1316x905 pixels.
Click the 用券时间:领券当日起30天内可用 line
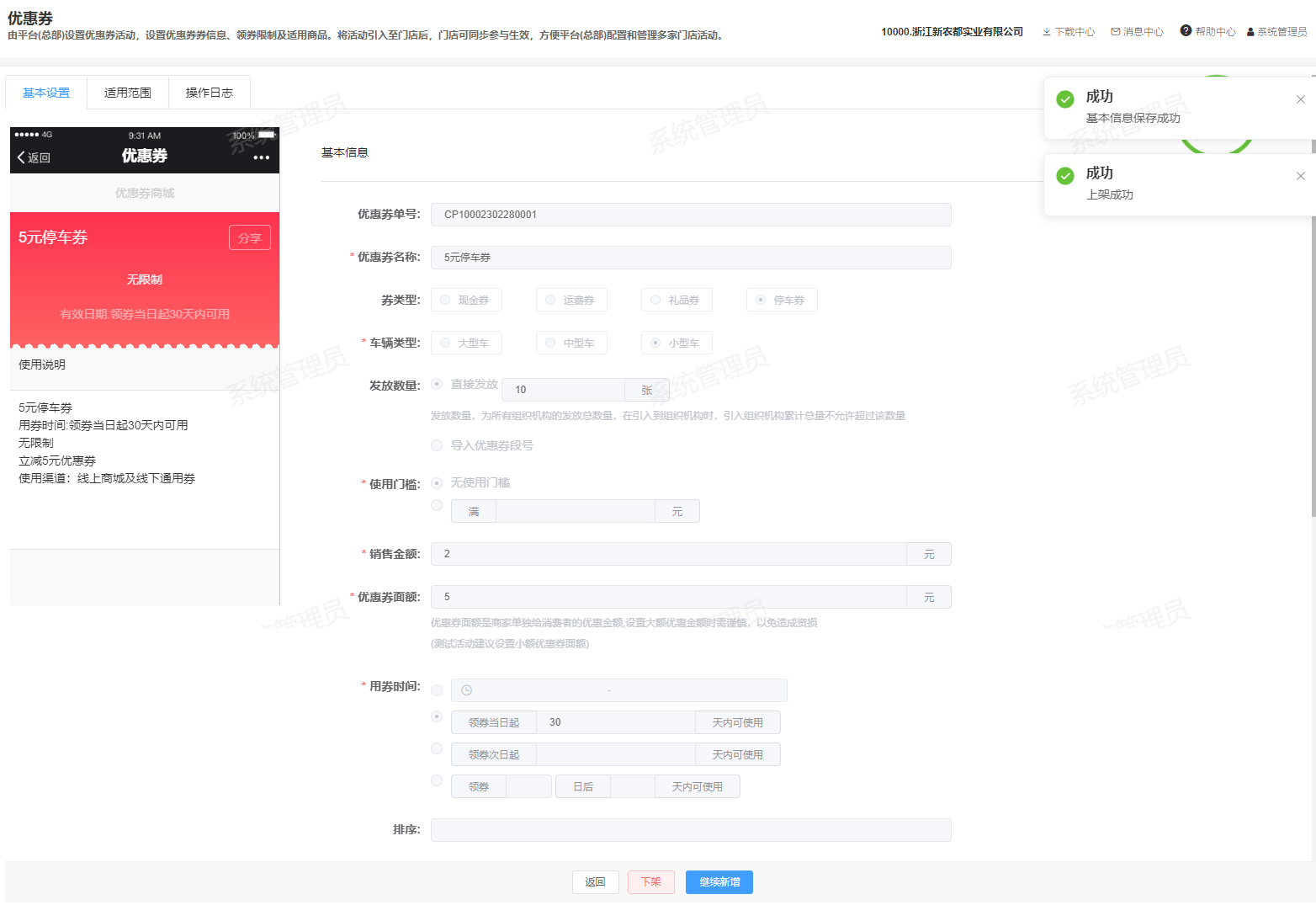tap(103, 425)
